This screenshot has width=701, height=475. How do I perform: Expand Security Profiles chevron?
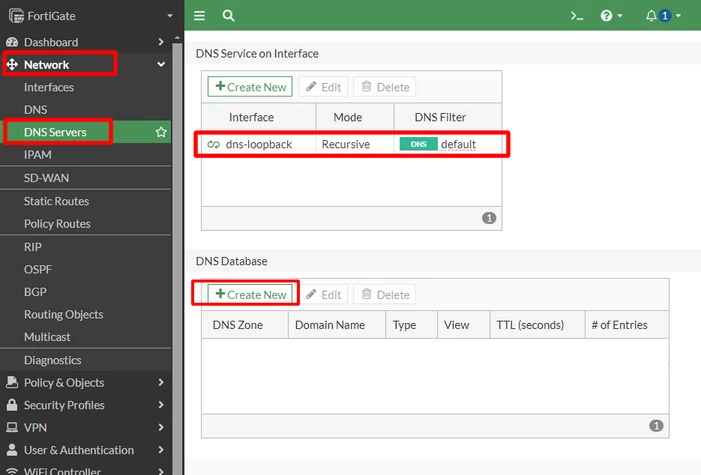[x=161, y=405]
